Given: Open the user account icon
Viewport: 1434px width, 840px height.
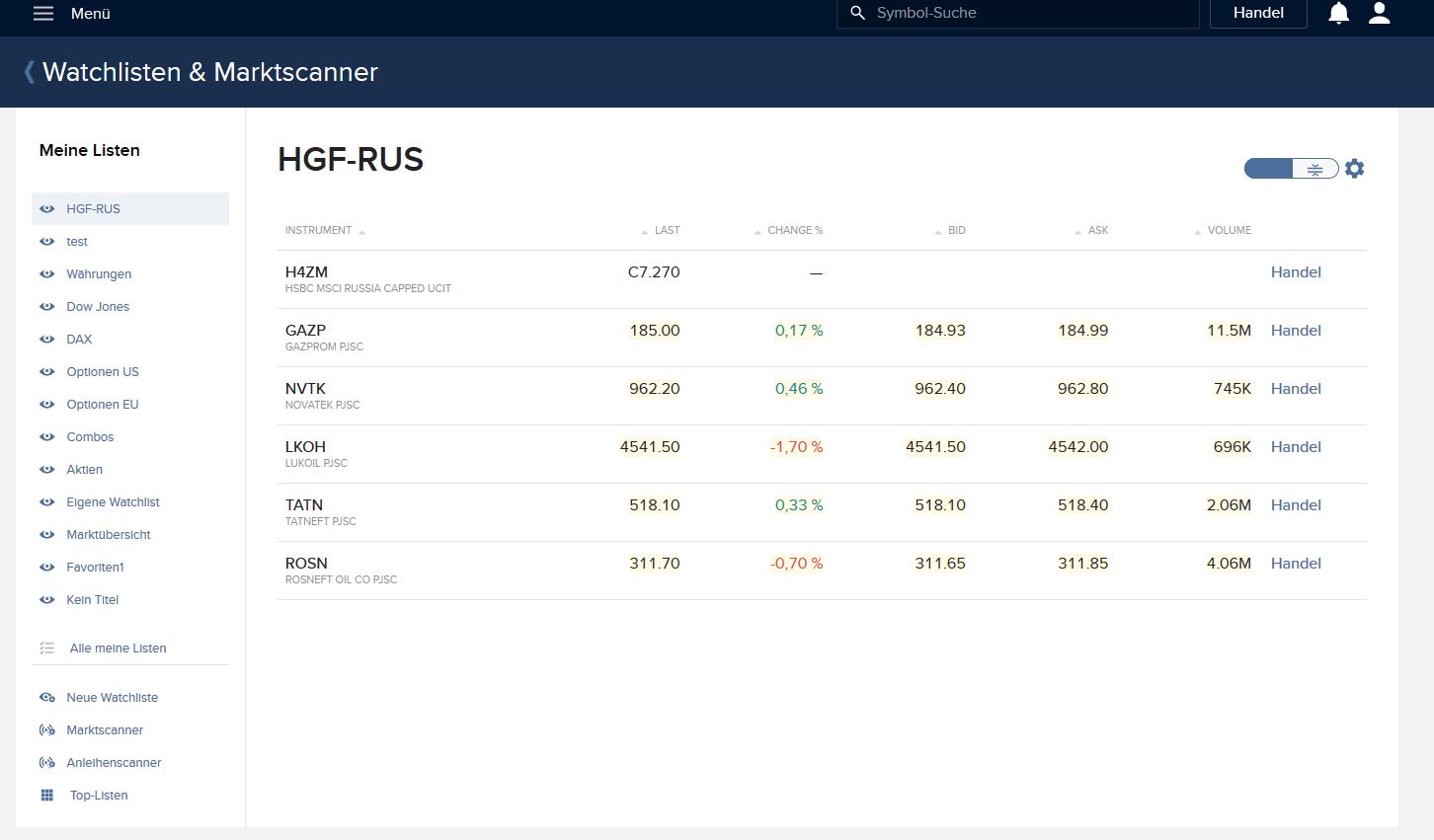Looking at the screenshot, I should pyautogui.click(x=1380, y=13).
